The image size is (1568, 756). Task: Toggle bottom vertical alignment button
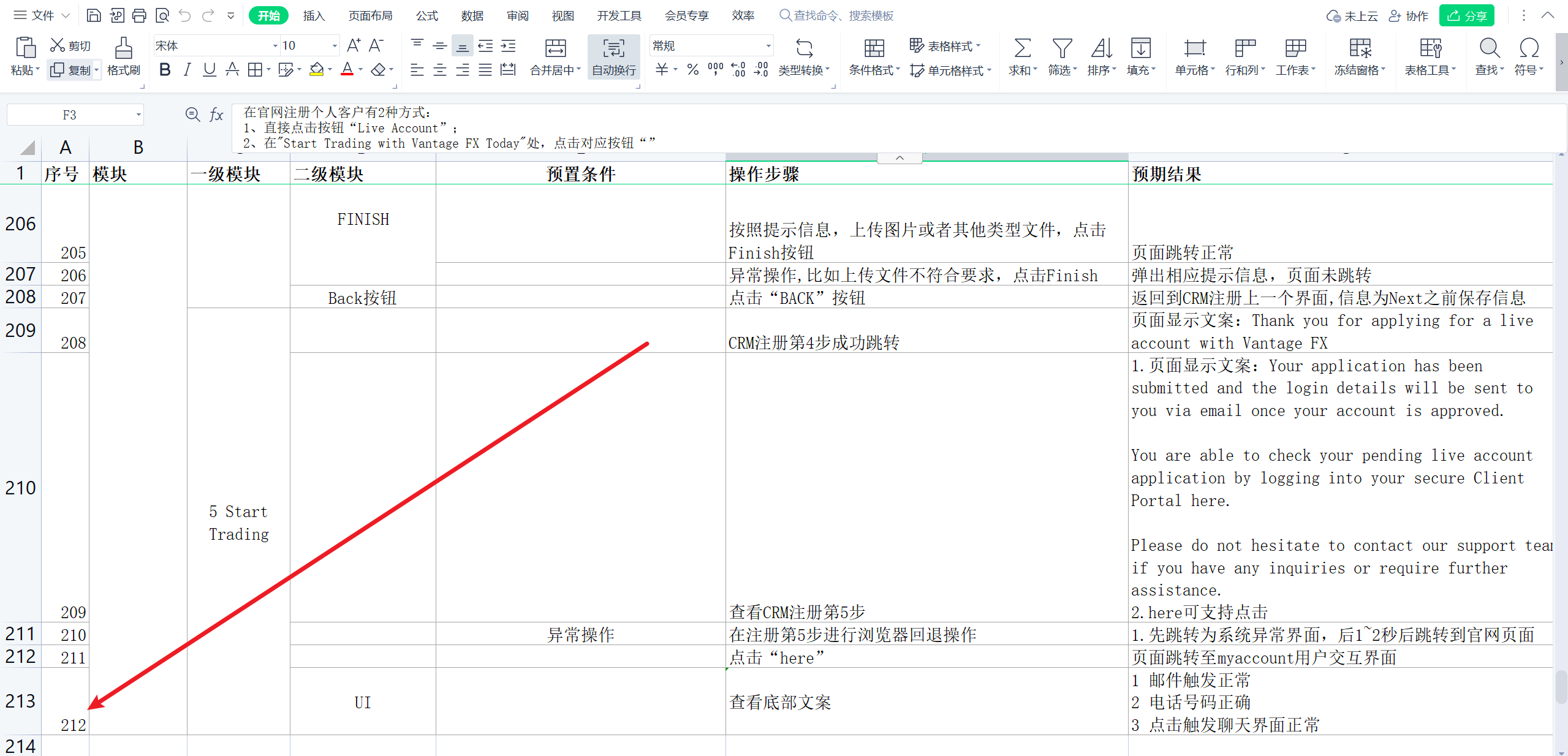coord(462,46)
